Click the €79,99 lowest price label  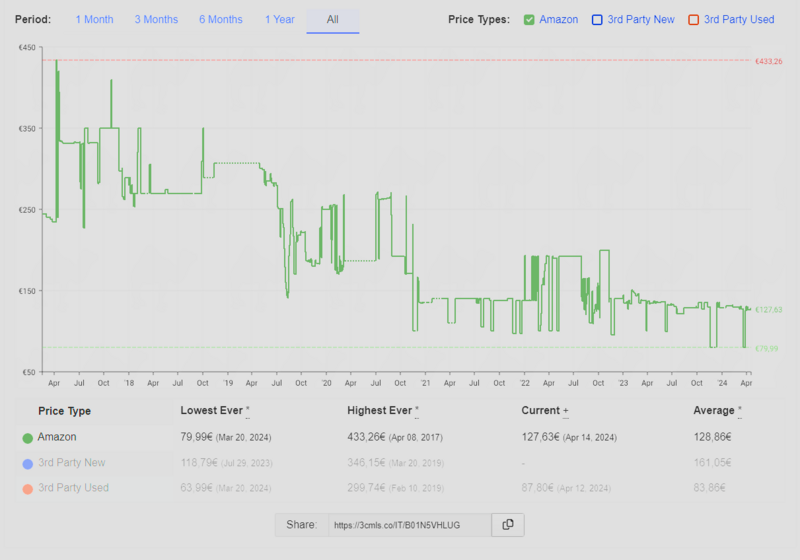tap(766, 349)
